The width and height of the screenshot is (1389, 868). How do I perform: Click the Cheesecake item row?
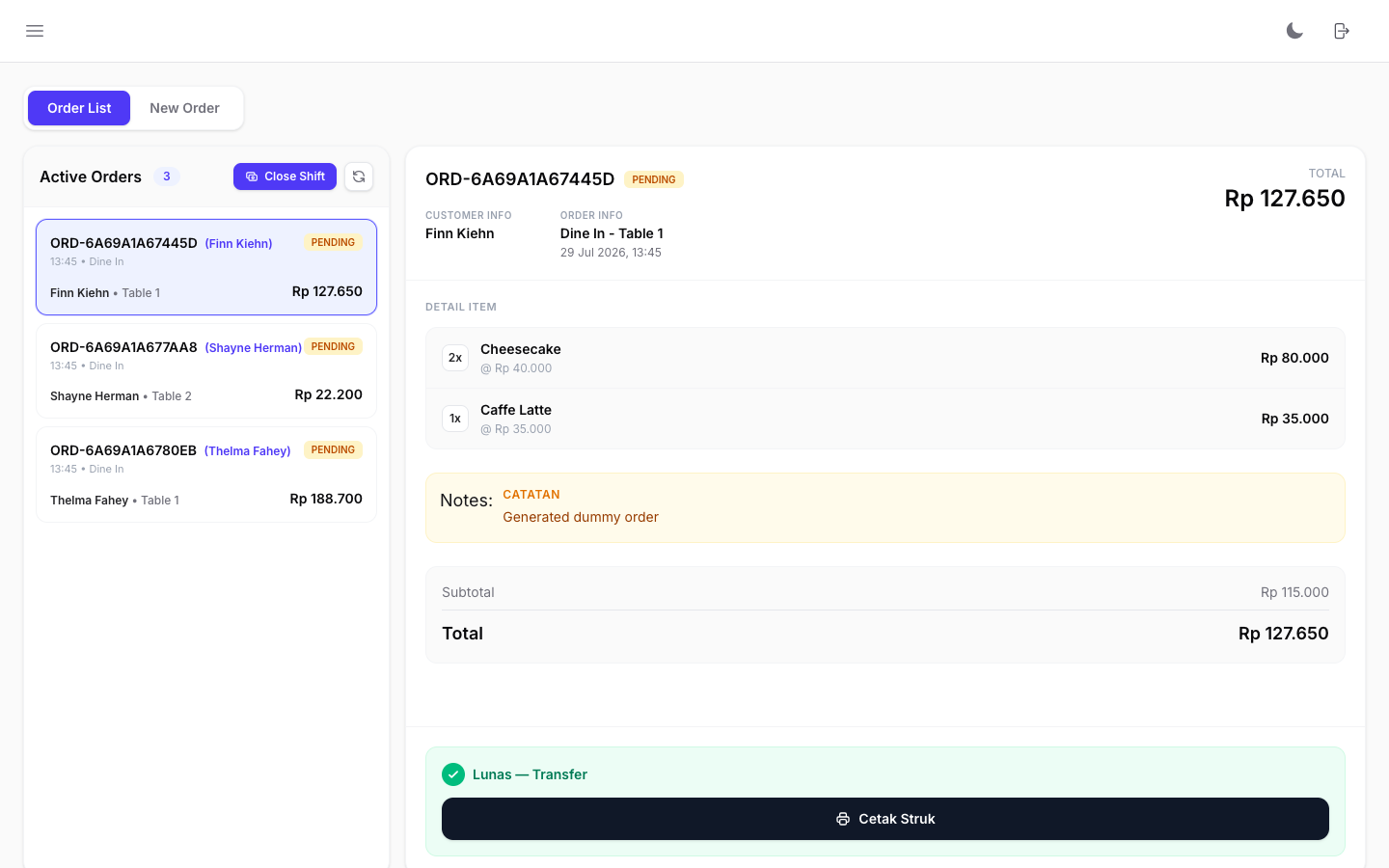coord(885,358)
